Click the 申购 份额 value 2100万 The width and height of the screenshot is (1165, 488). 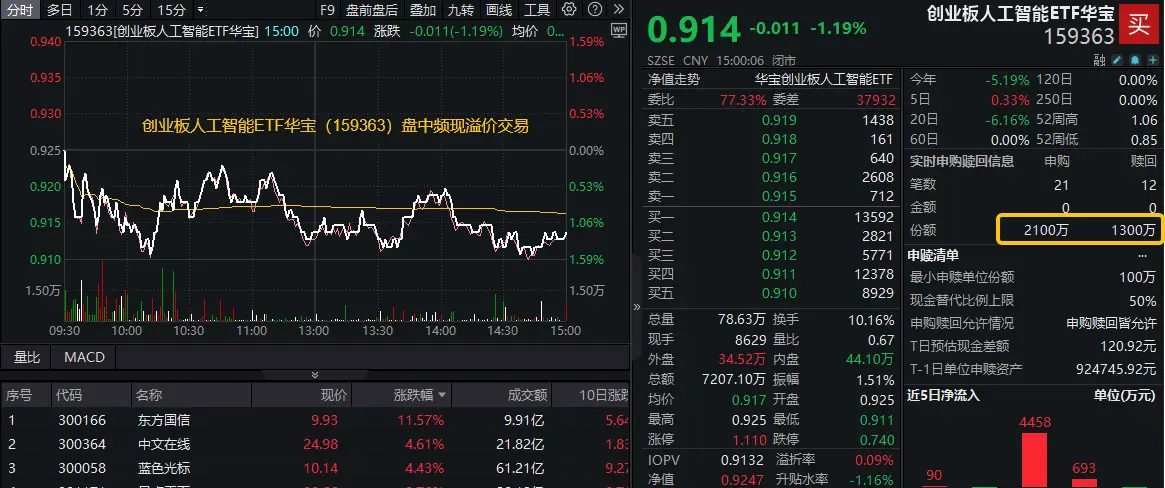[1046, 231]
